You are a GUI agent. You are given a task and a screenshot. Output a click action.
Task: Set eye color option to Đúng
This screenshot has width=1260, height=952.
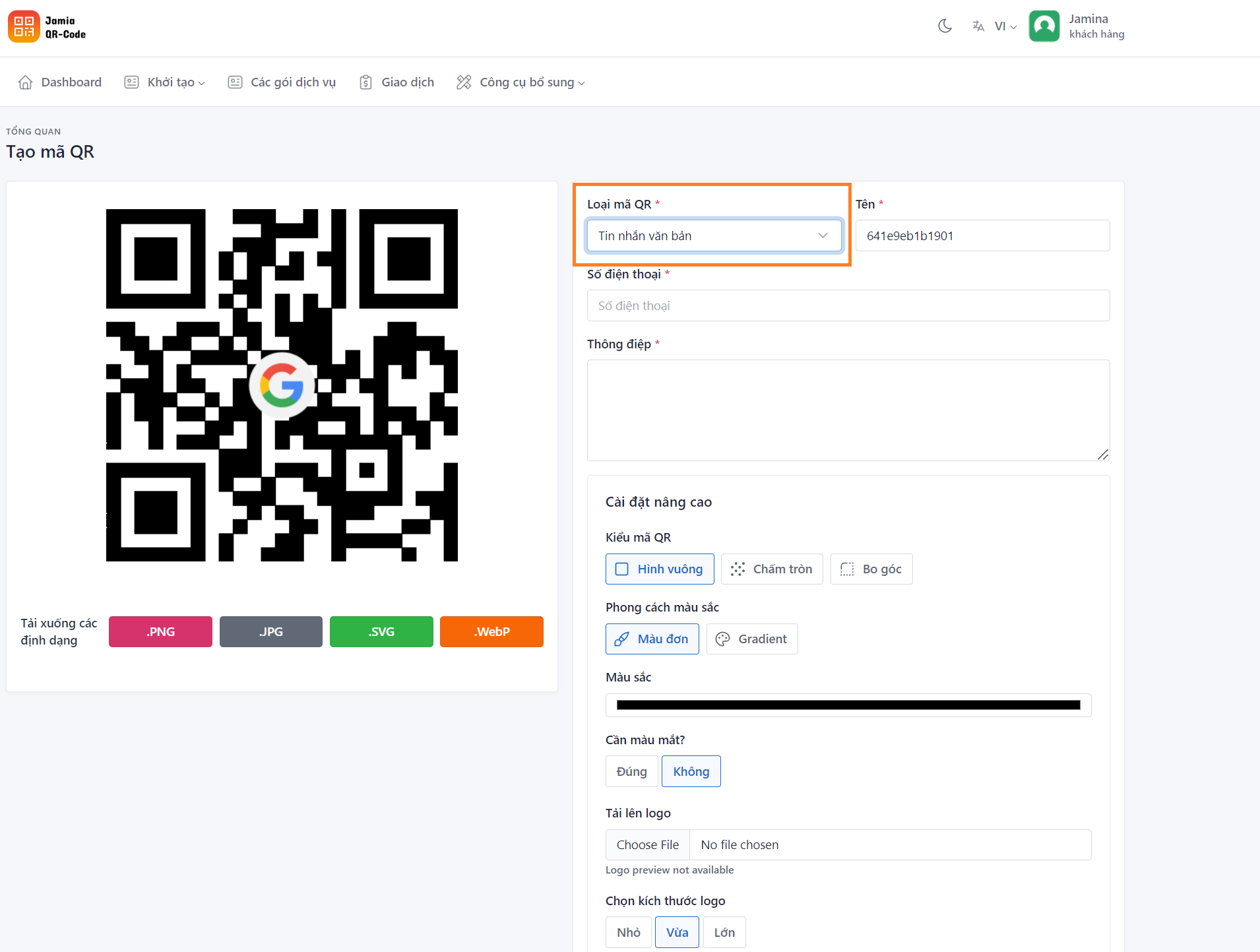click(631, 771)
